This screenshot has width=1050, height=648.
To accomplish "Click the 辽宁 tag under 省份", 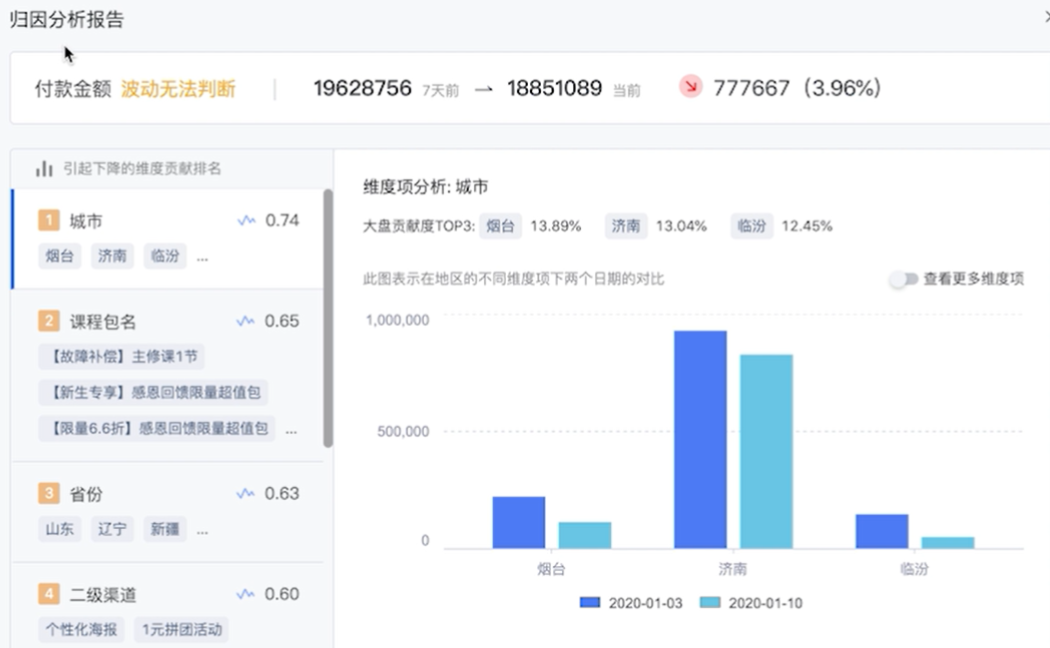I will tap(112, 530).
